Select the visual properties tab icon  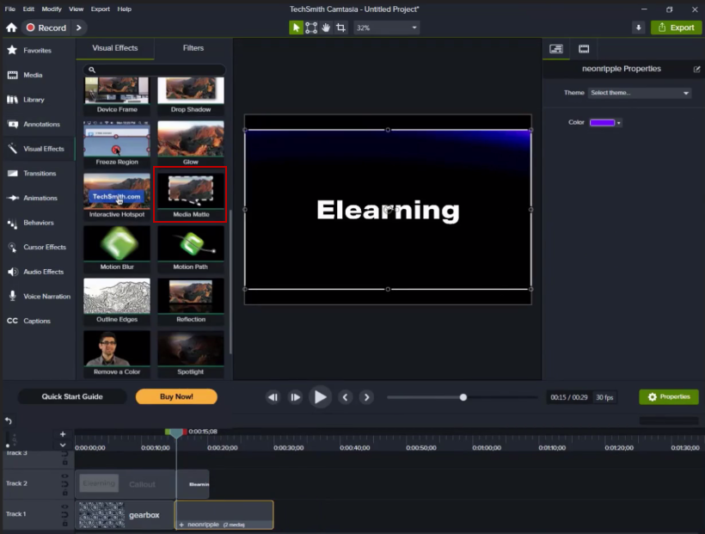(556, 49)
